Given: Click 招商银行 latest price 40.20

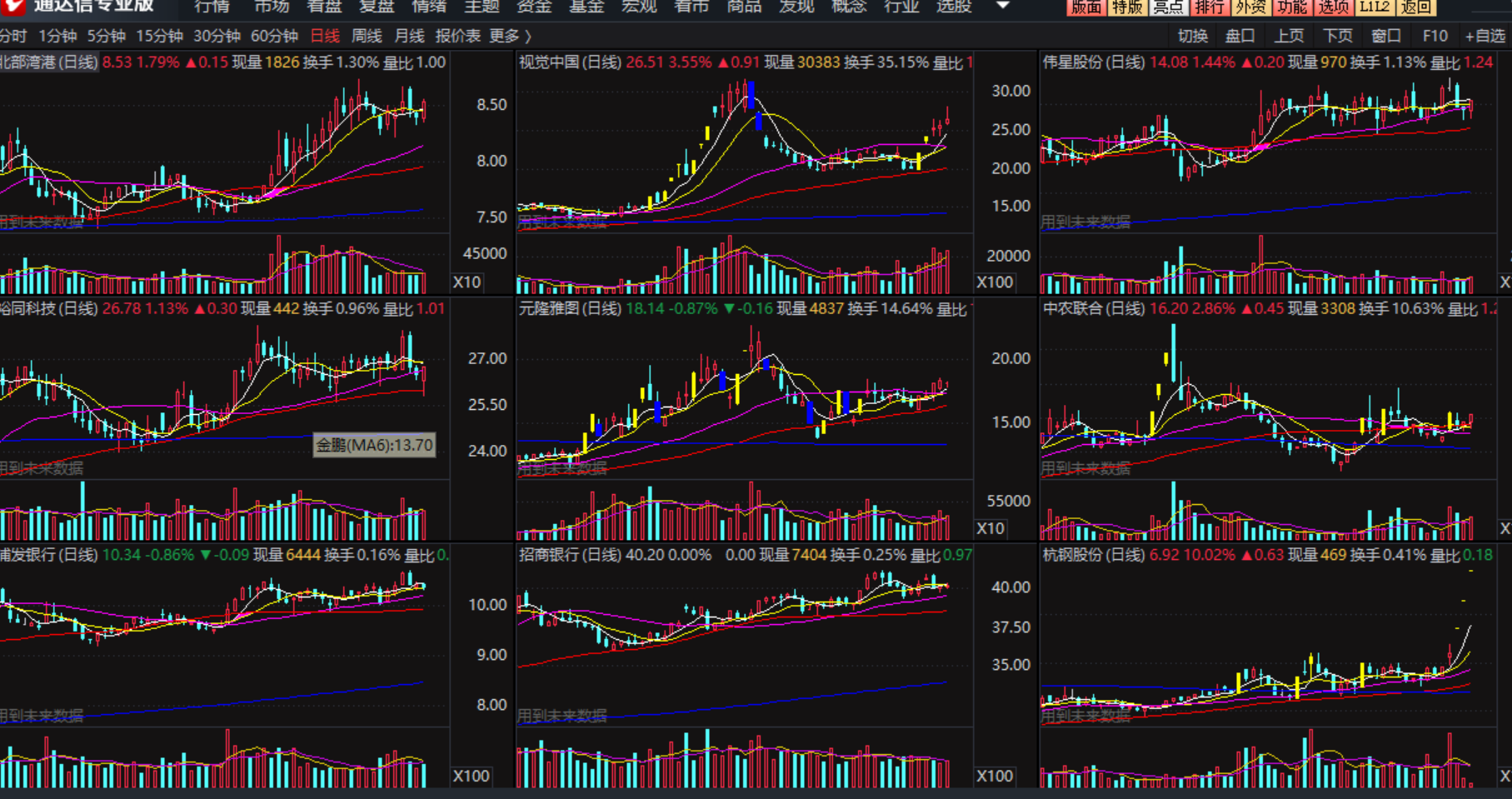Looking at the screenshot, I should 645,555.
